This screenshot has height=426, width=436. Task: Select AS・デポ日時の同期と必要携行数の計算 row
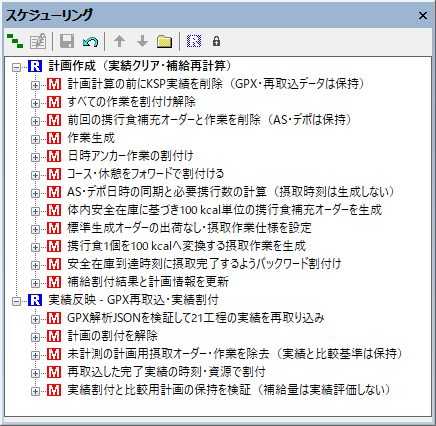[x=231, y=192]
